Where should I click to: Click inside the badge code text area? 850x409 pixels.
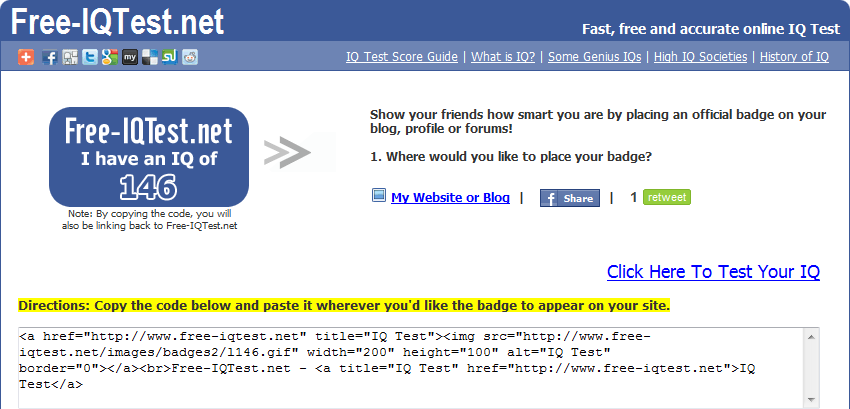click(x=418, y=368)
